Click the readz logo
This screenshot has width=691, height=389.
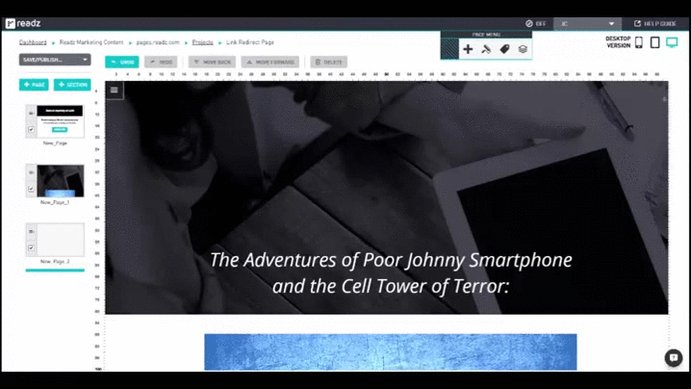click(23, 23)
